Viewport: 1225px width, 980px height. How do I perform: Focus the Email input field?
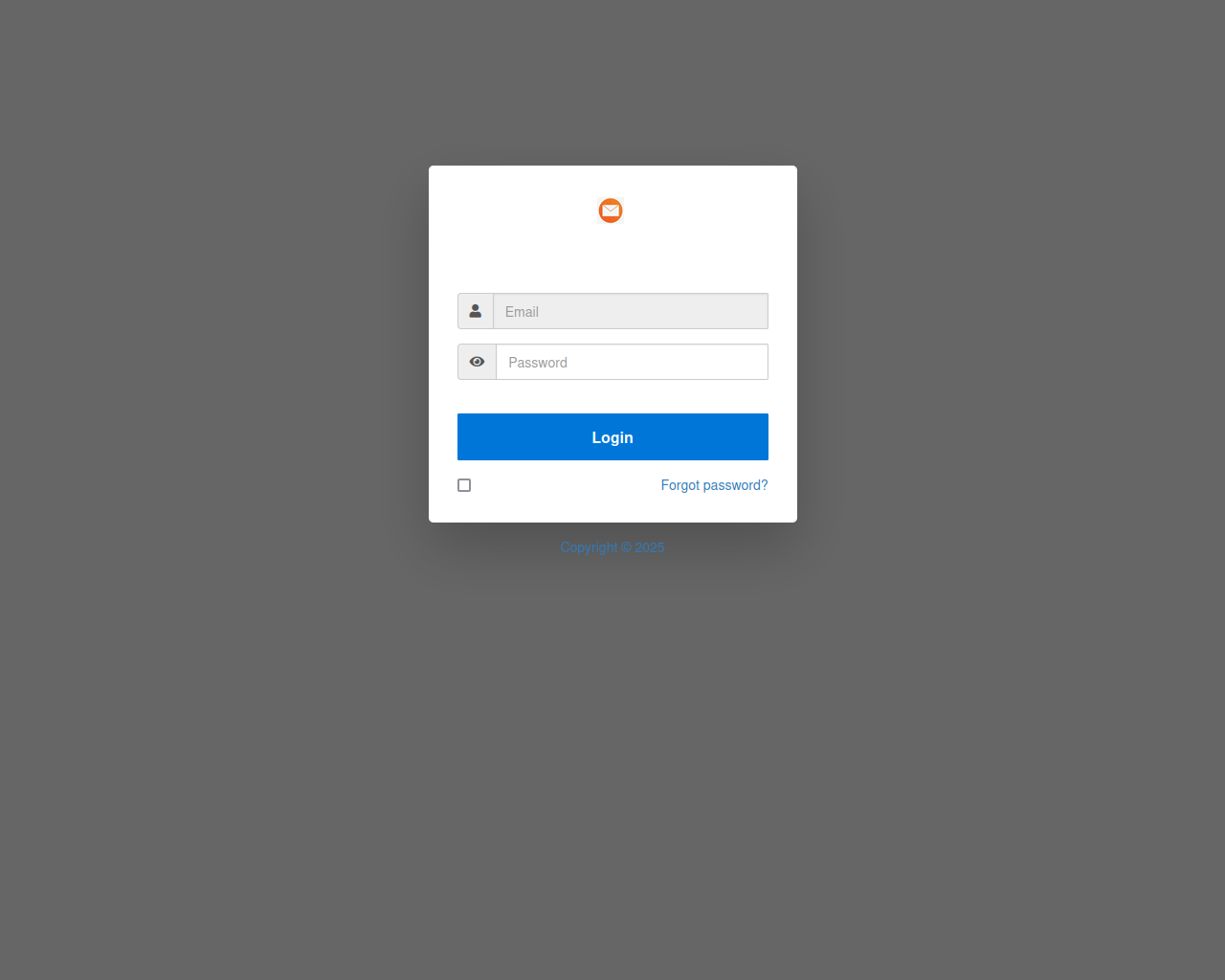[631, 311]
